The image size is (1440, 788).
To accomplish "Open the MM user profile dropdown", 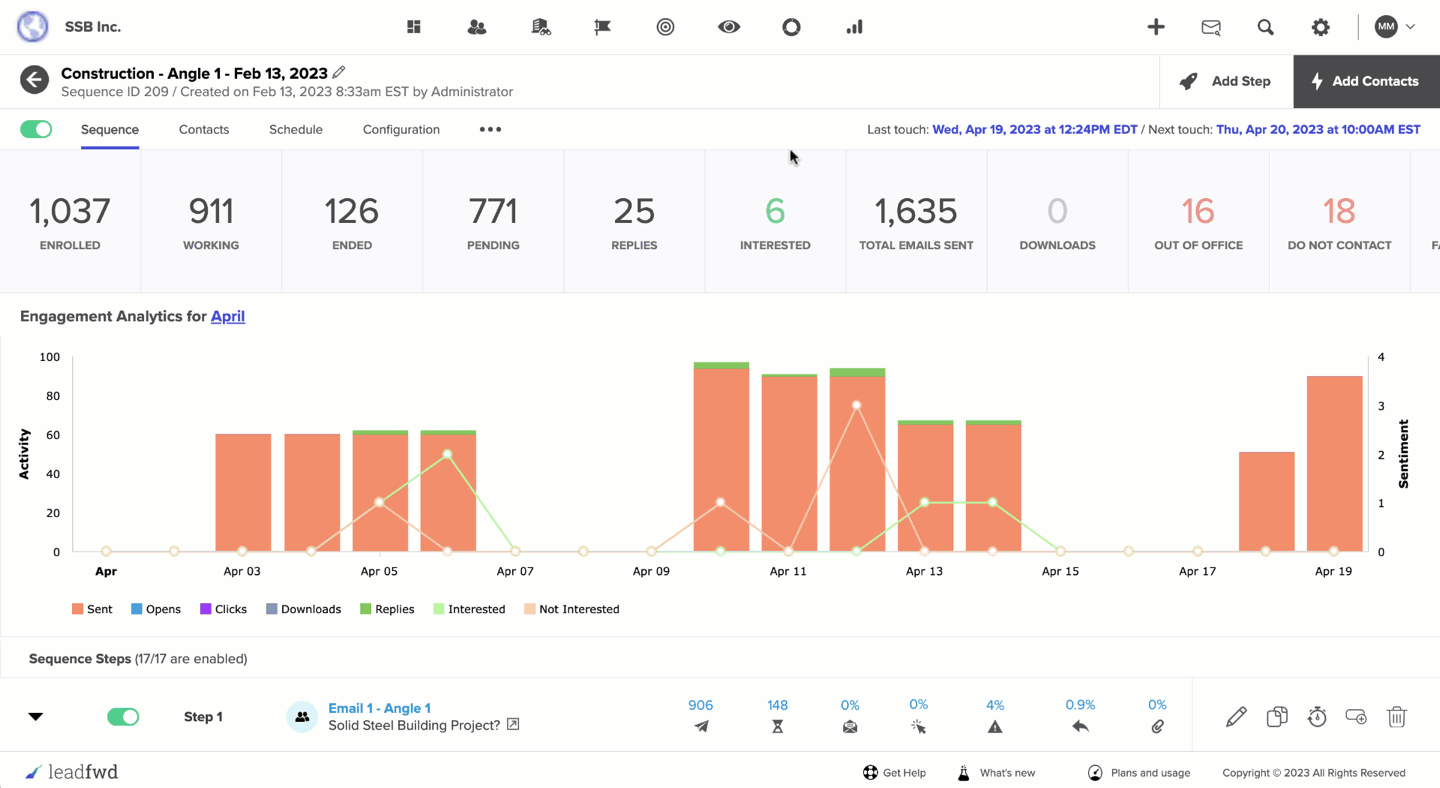I will pyautogui.click(x=1394, y=27).
